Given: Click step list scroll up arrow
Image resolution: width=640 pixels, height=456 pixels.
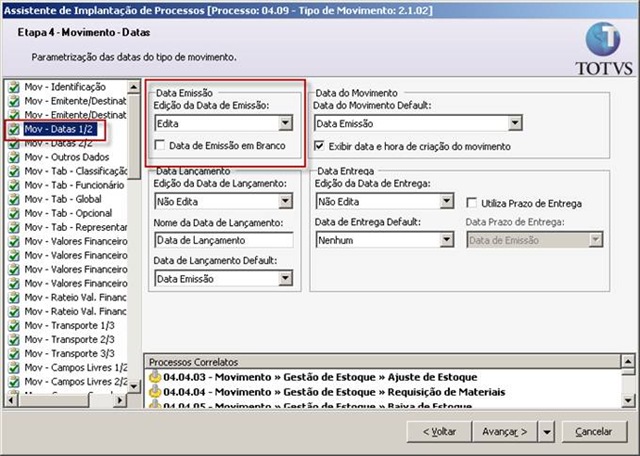Looking at the screenshot, I should (x=133, y=87).
